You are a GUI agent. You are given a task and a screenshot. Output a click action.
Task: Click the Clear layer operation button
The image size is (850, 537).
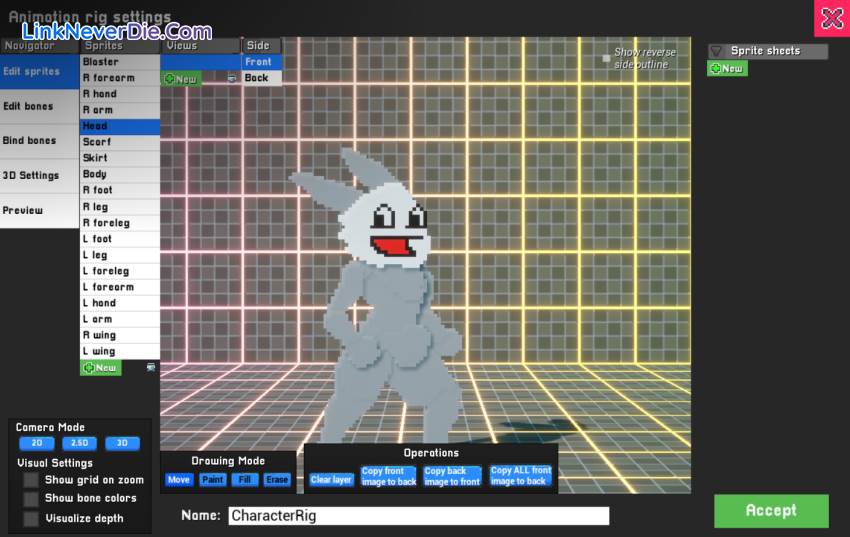331,480
